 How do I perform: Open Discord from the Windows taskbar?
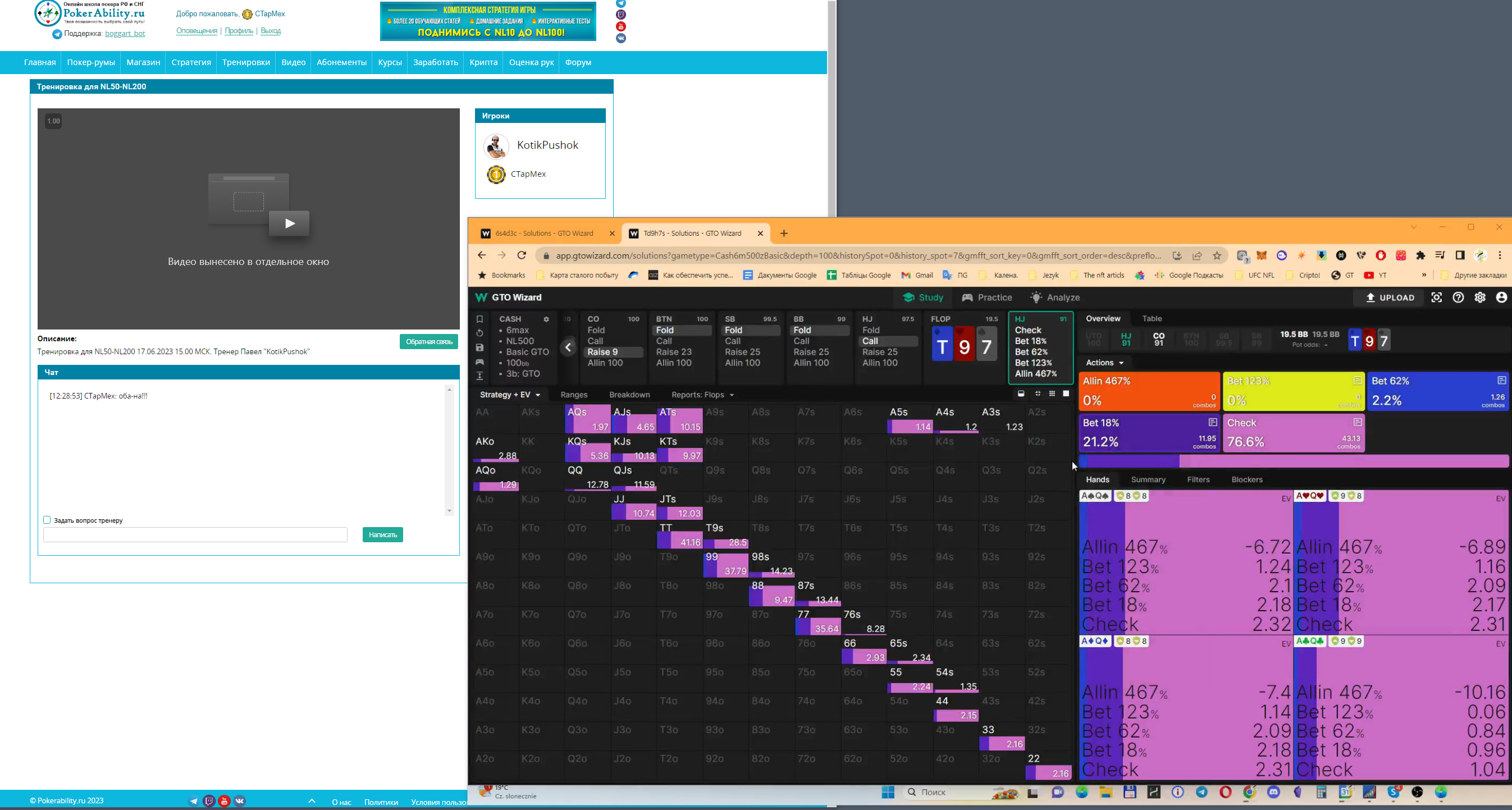[1273, 793]
